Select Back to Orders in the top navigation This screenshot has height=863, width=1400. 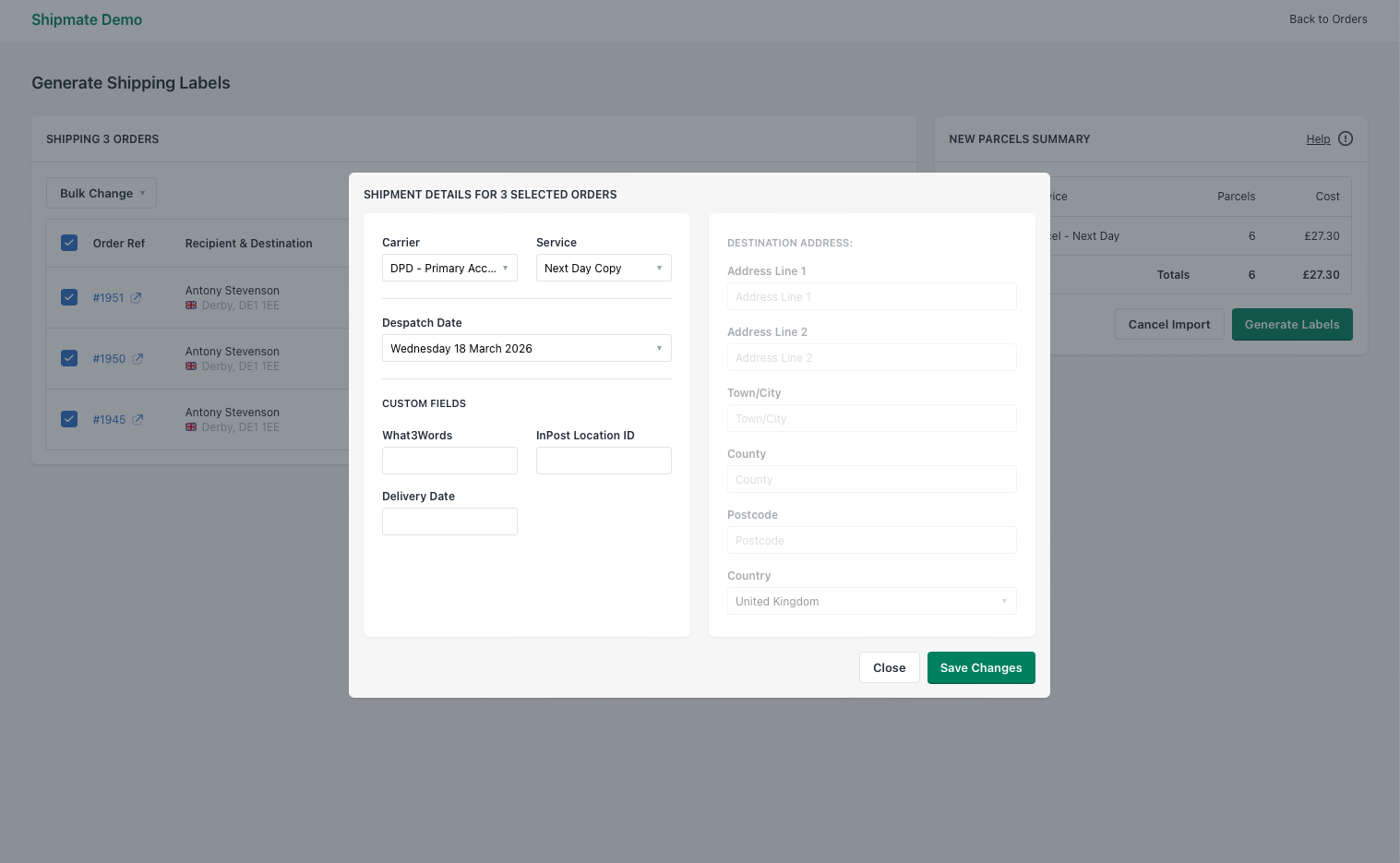tap(1328, 18)
